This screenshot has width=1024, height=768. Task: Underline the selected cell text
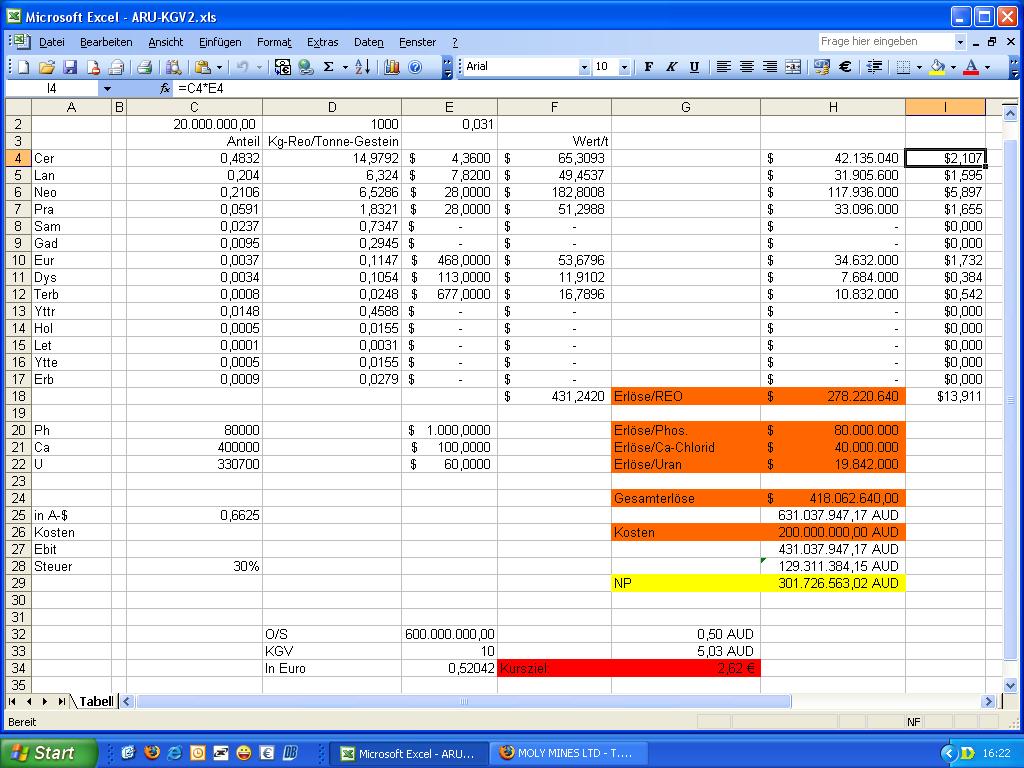point(693,68)
